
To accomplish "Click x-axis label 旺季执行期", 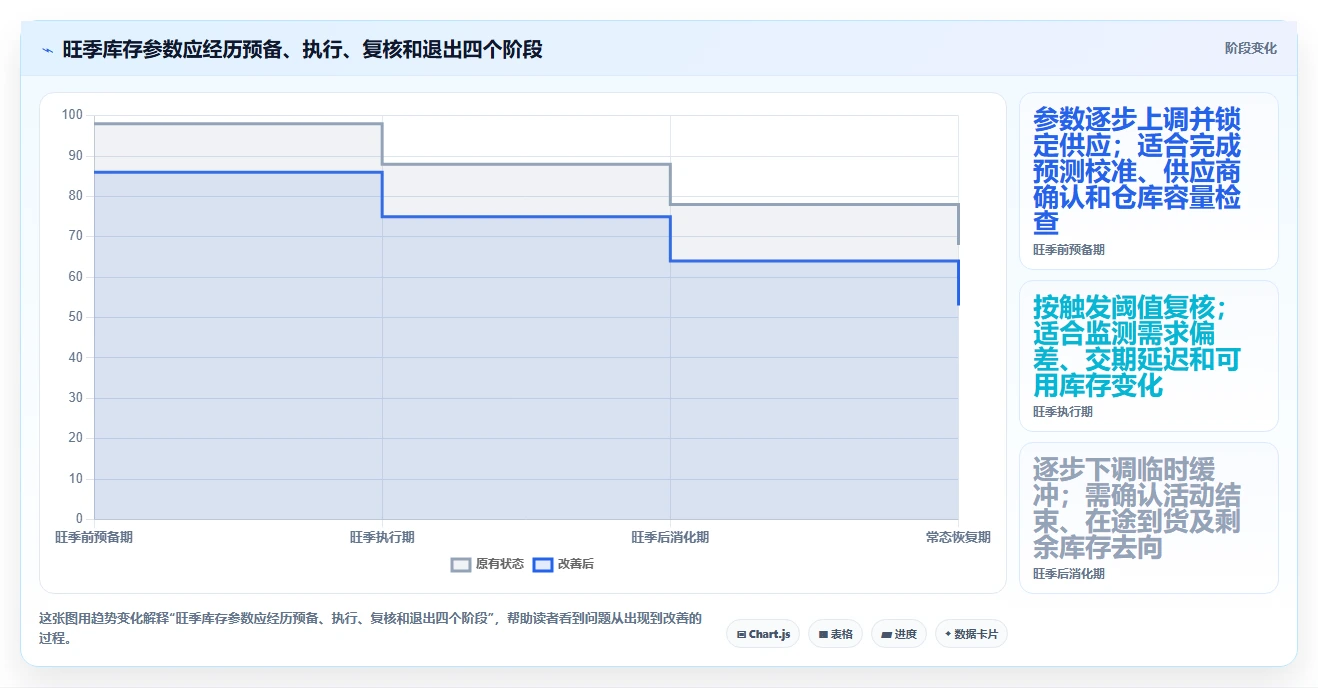I will (x=382, y=537).
